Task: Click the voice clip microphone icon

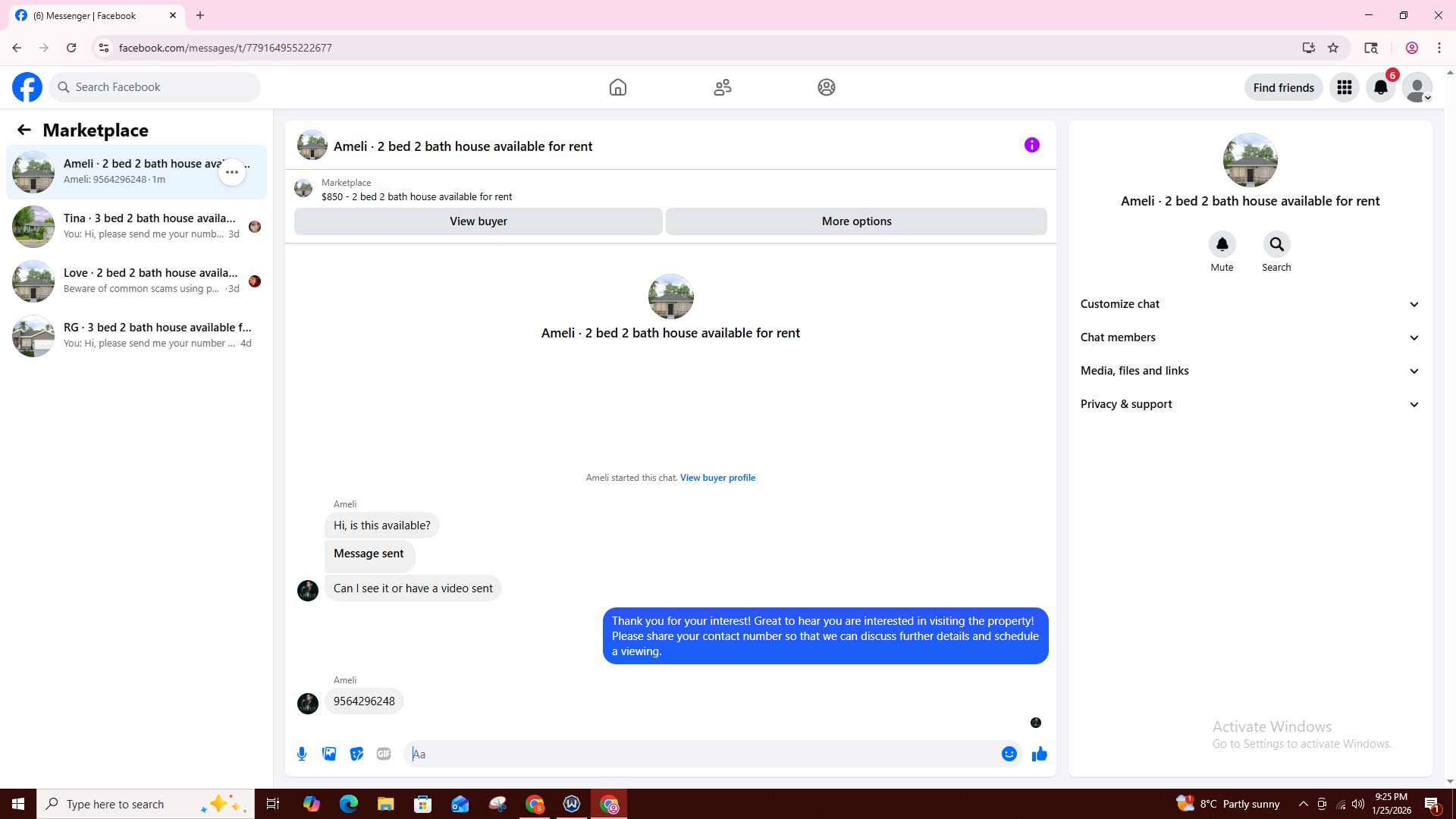Action: [x=302, y=754]
